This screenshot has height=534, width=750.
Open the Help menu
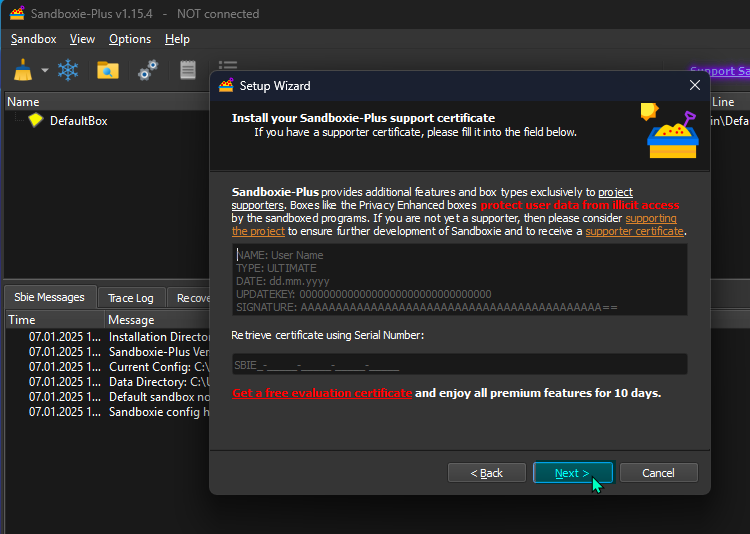[x=177, y=39]
